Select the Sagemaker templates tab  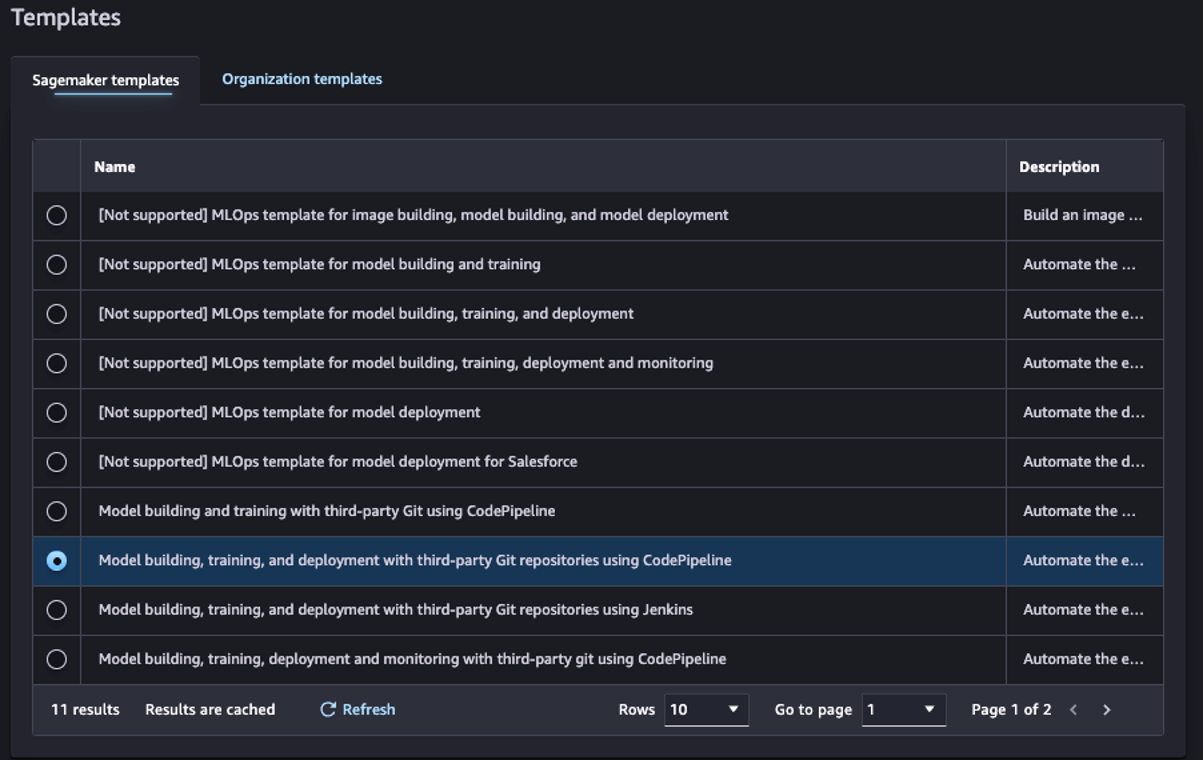coord(104,80)
